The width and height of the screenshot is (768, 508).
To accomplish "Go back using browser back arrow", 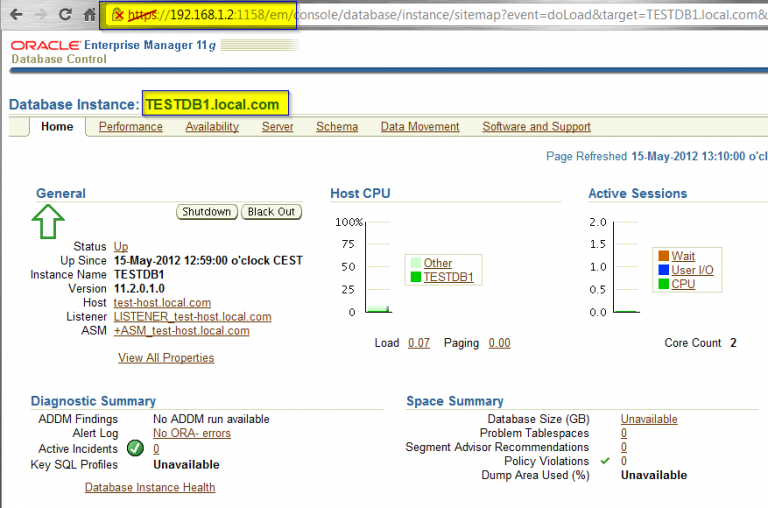I will pos(16,15).
